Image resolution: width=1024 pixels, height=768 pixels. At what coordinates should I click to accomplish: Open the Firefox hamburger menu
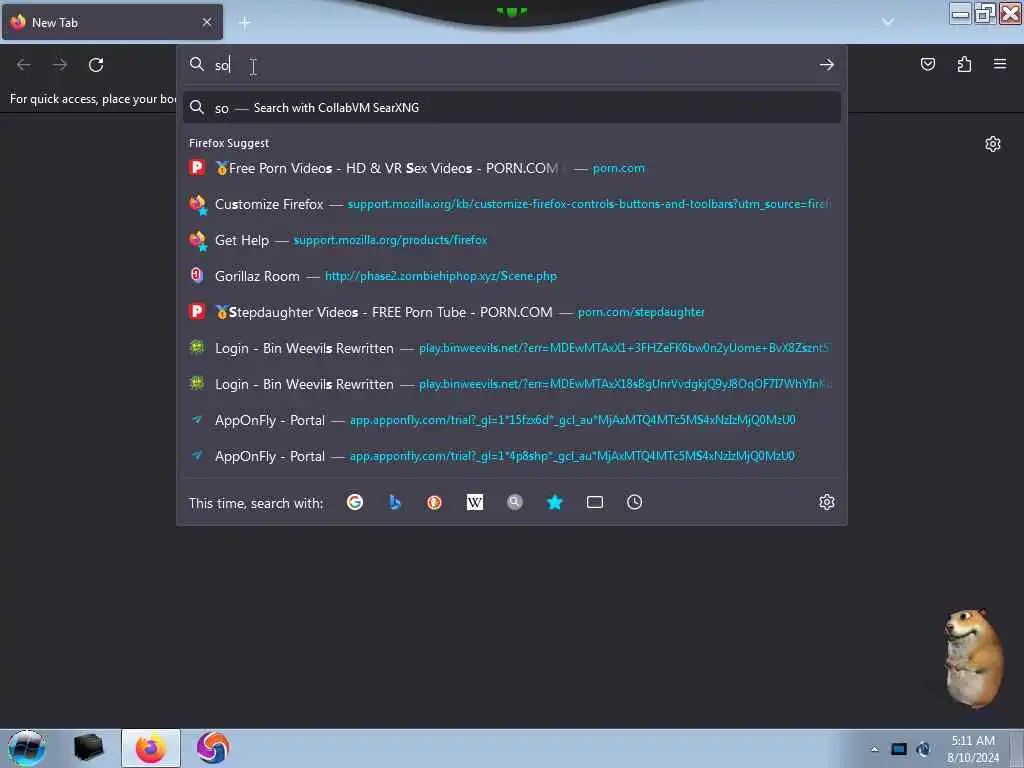coord(1000,64)
